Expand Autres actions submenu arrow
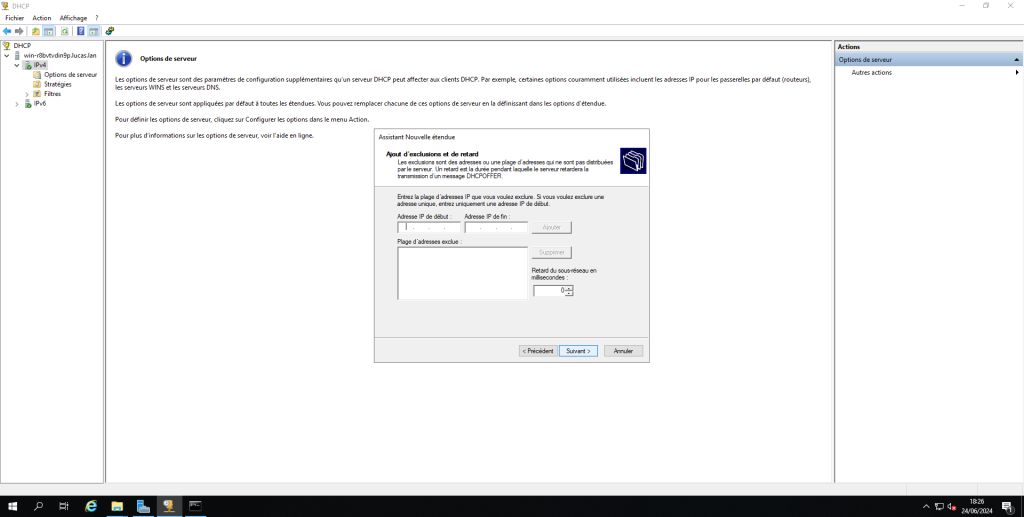Image resolution: width=1024 pixels, height=517 pixels. click(x=1016, y=73)
